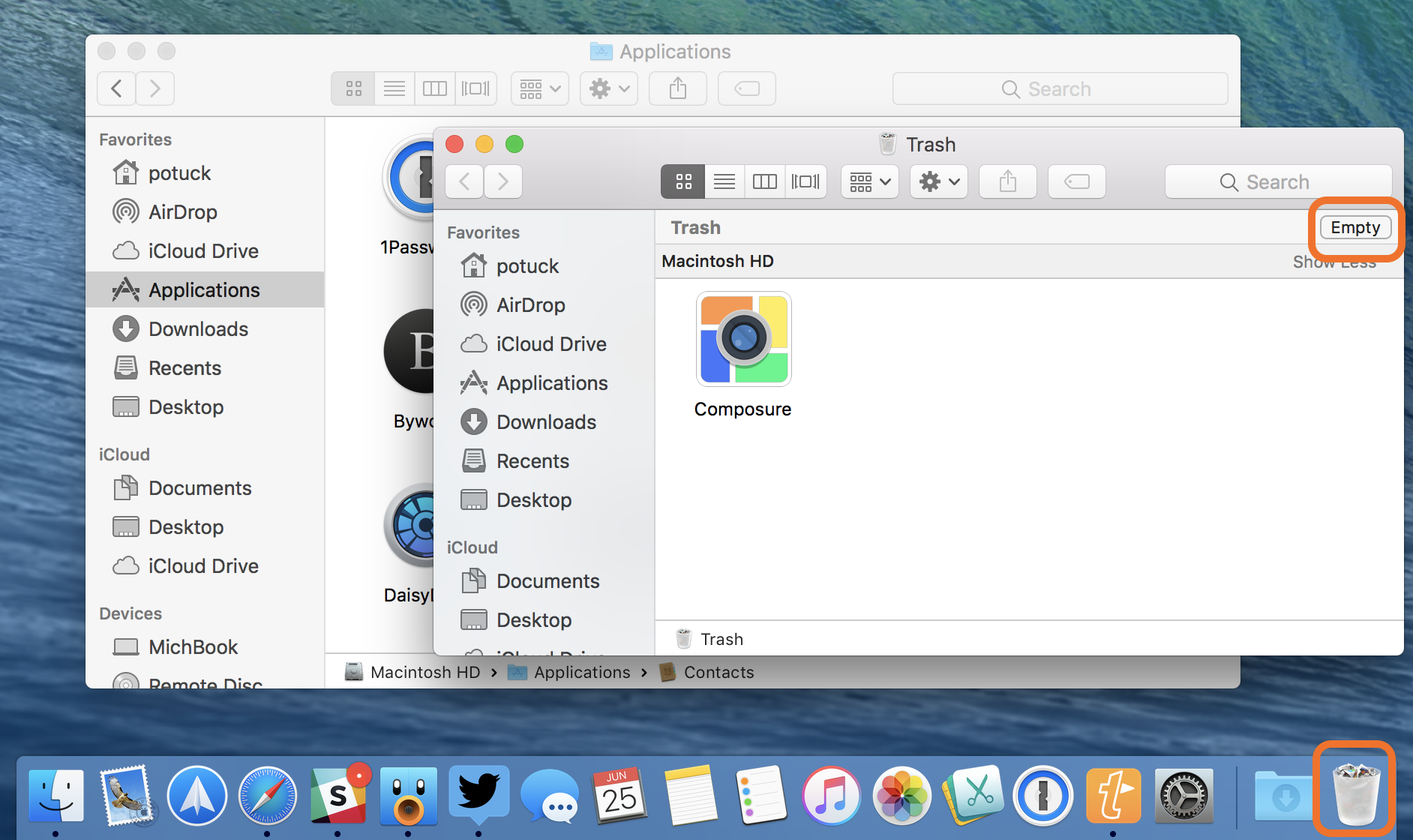Switch Applications window to gallery view
The height and width of the screenshot is (840, 1413).
click(475, 88)
